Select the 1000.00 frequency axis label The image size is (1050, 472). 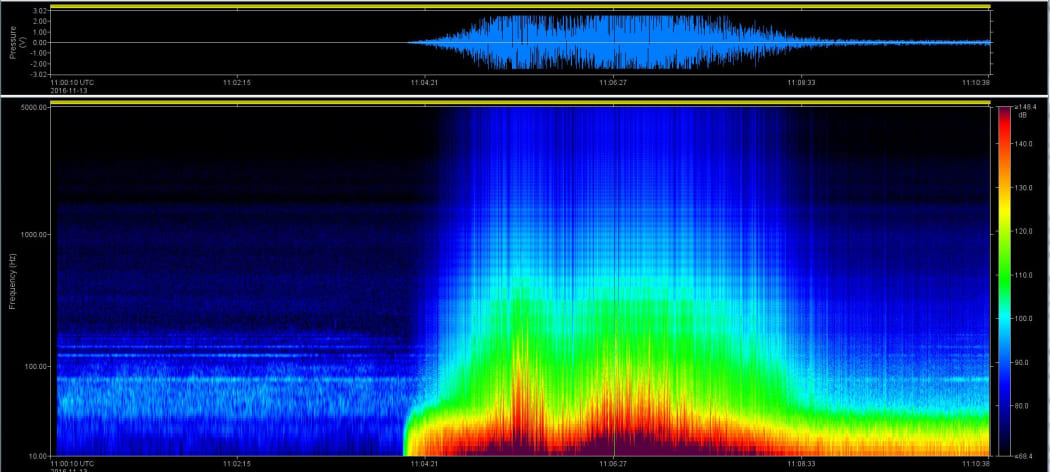[x=34, y=234]
